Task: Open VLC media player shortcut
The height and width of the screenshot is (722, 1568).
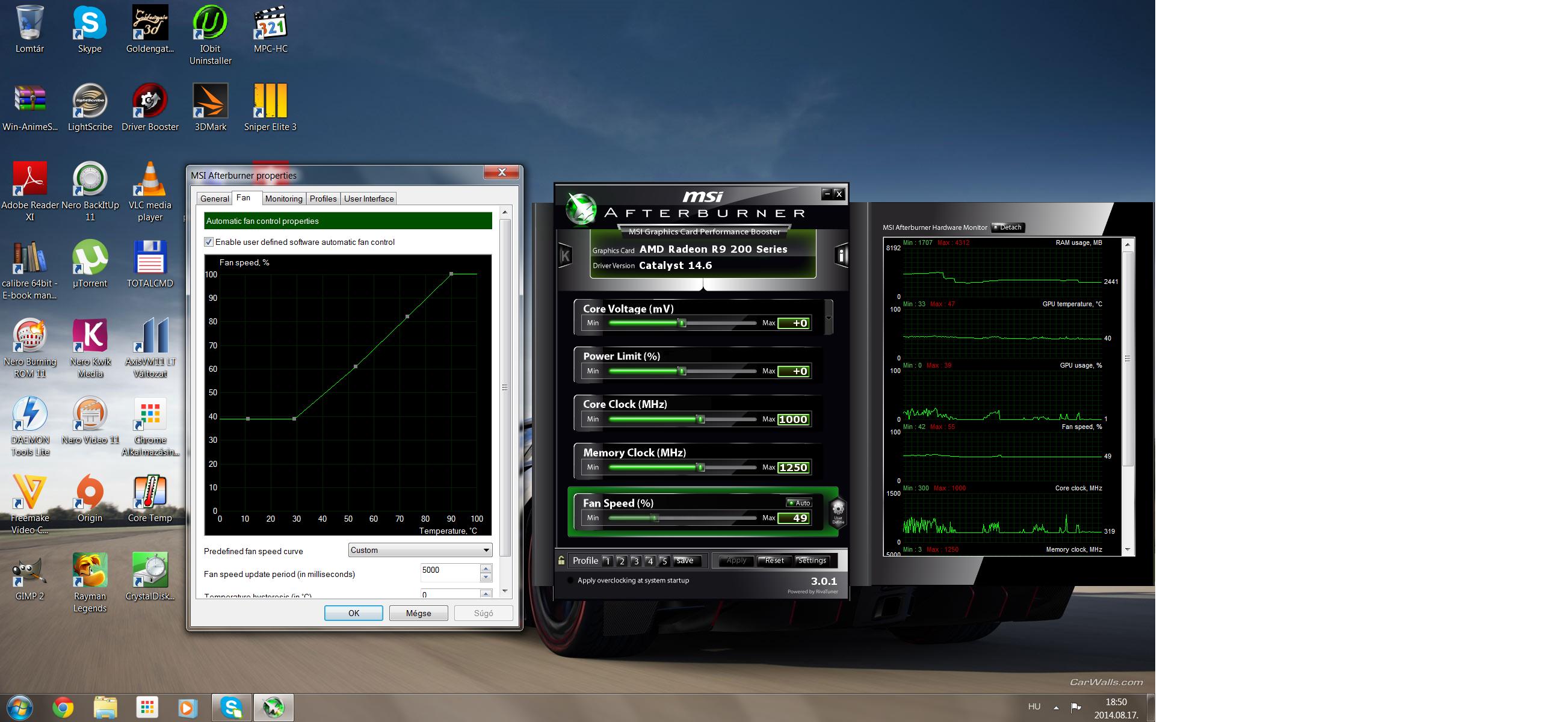Action: [150, 191]
